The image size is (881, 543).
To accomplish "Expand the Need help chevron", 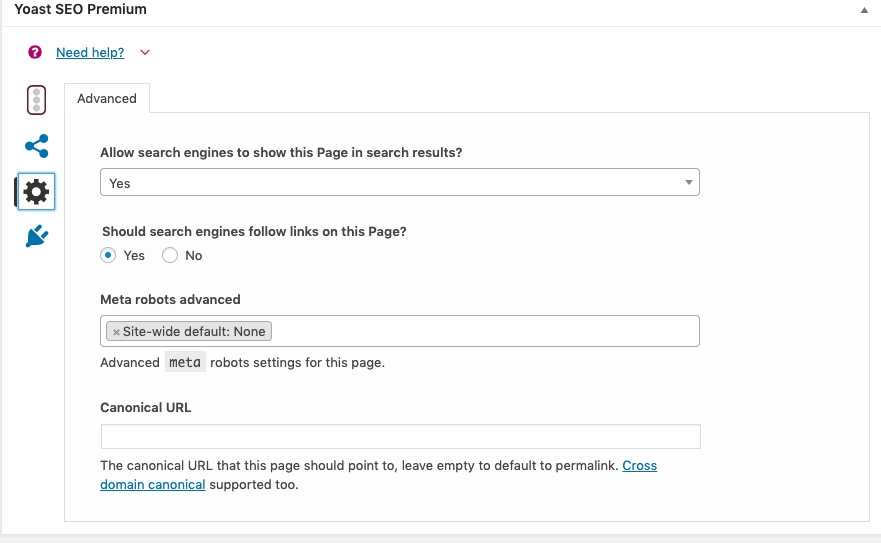I will (x=145, y=52).
